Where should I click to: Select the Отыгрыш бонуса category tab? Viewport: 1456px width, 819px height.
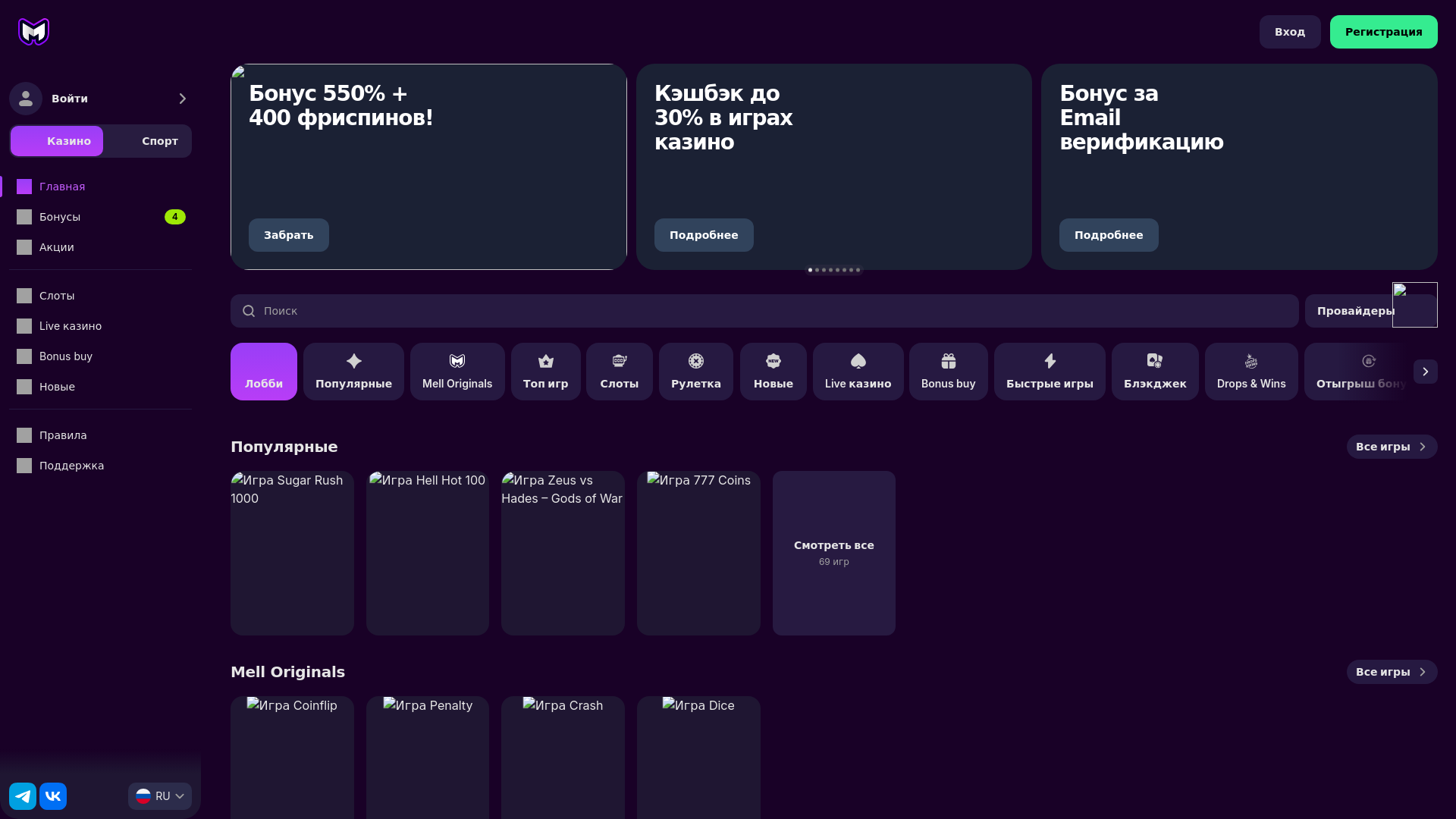click(x=1357, y=372)
